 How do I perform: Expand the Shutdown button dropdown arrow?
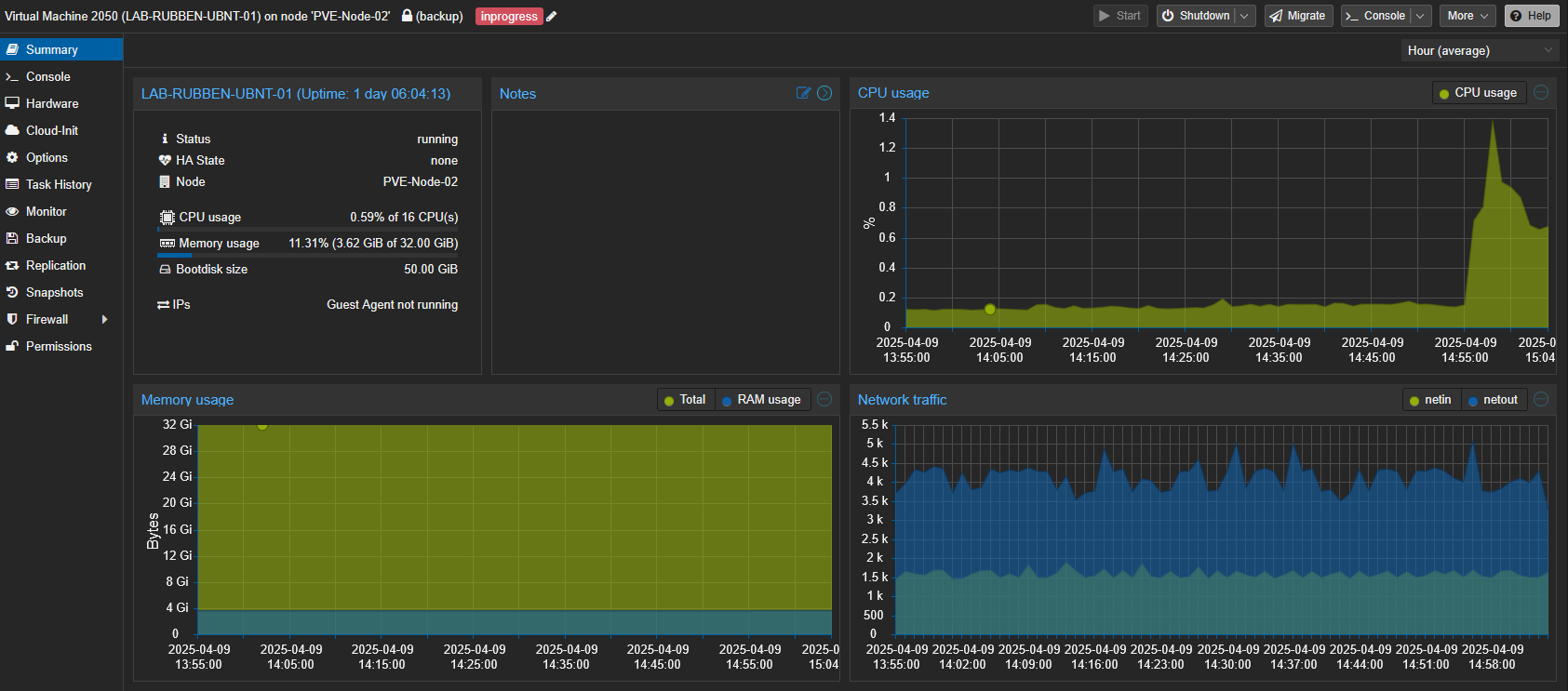click(x=1244, y=16)
